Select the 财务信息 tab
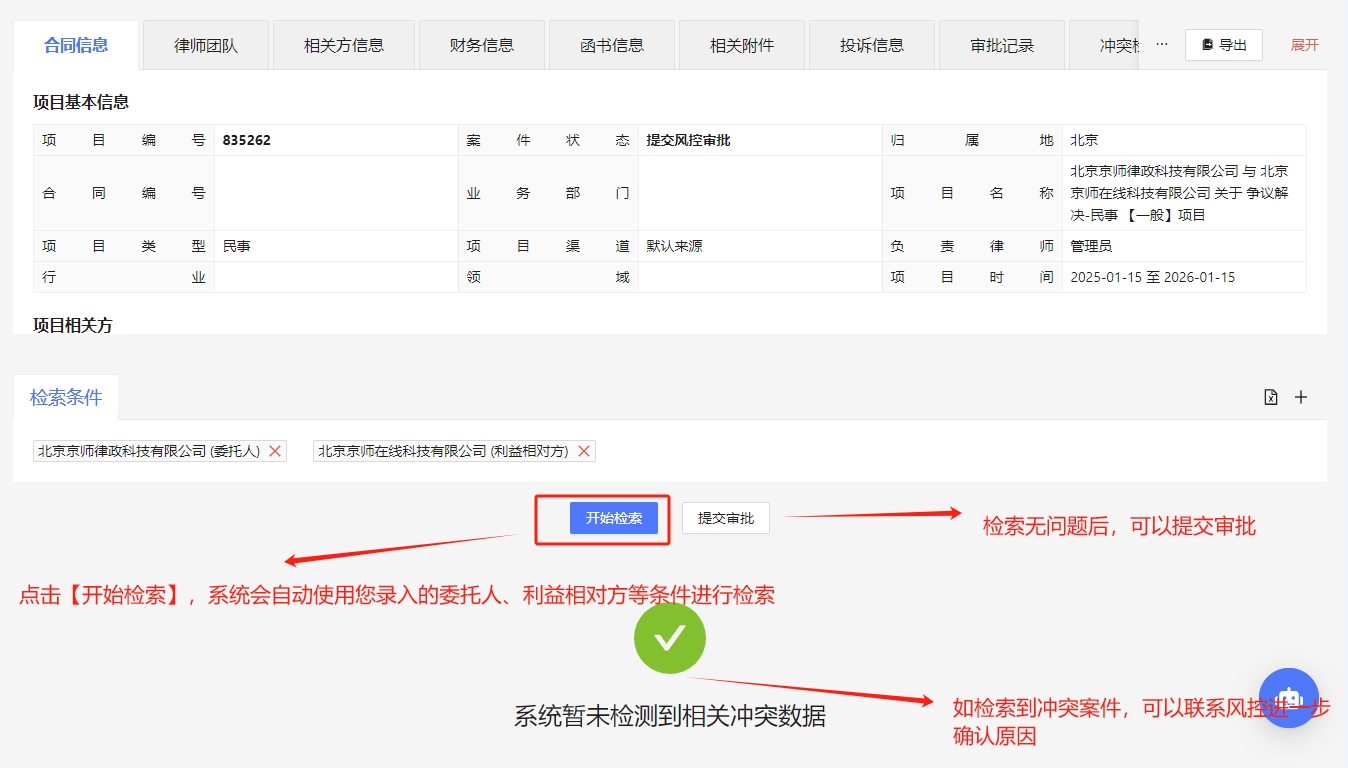Viewport: 1348px width, 768px height. (482, 45)
